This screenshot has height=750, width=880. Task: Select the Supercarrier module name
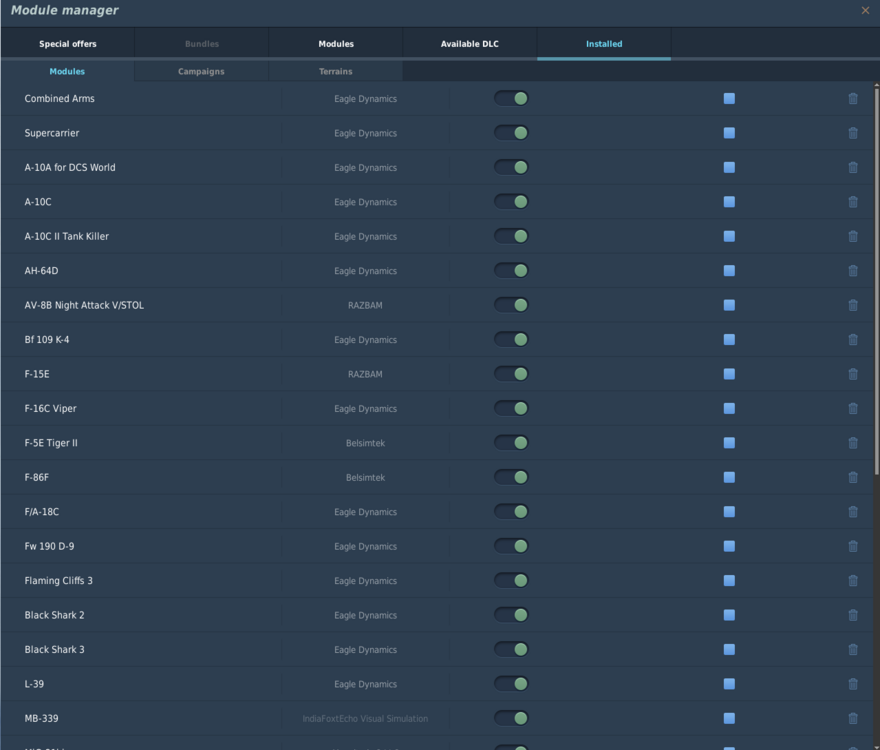tap(52, 133)
